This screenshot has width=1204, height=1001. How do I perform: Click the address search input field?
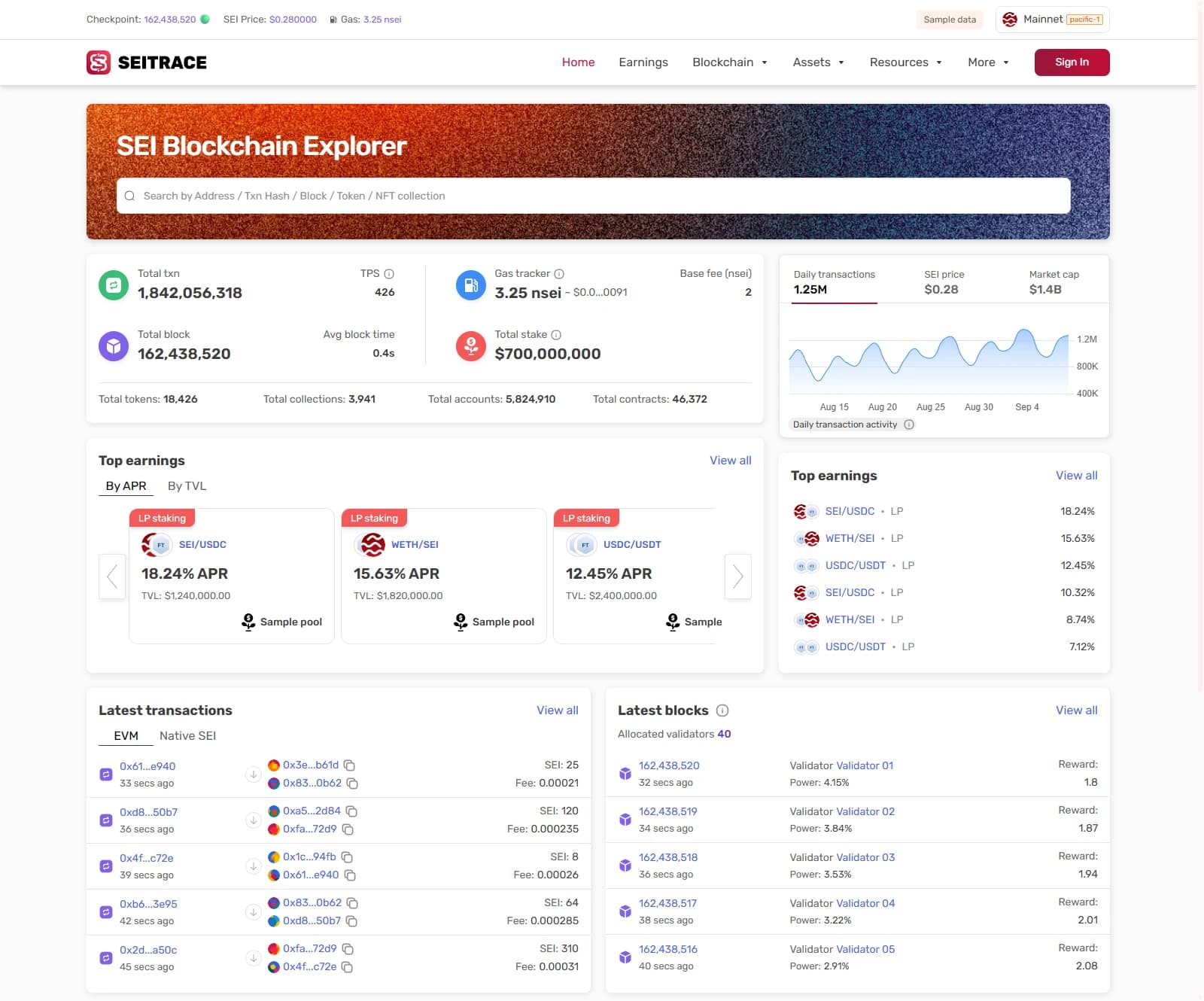coord(593,196)
